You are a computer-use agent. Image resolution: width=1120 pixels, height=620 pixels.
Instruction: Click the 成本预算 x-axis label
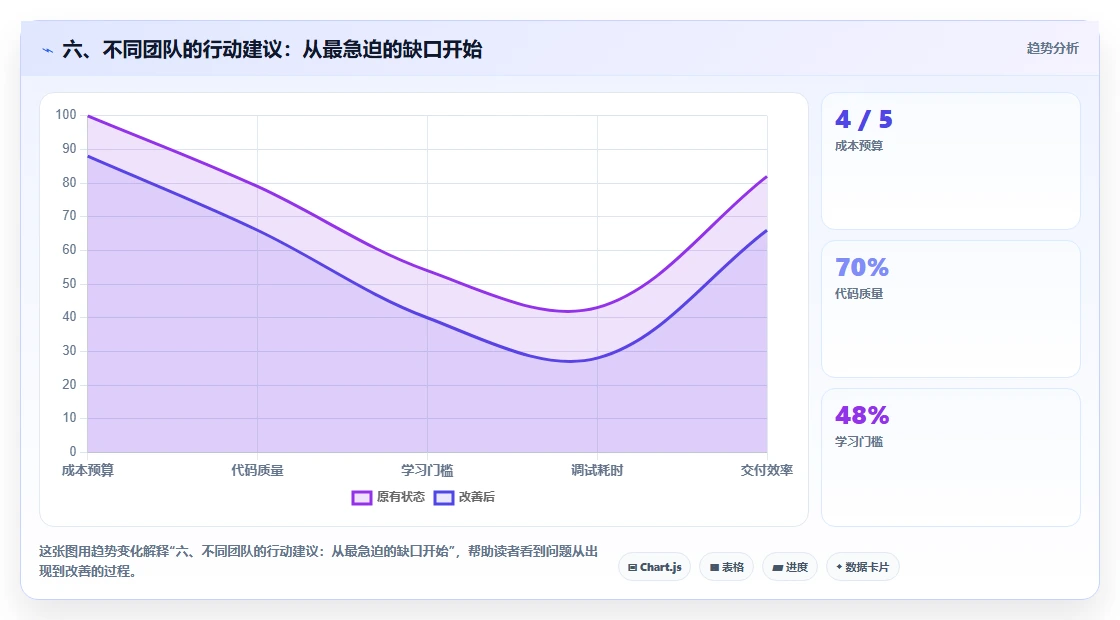point(88,470)
